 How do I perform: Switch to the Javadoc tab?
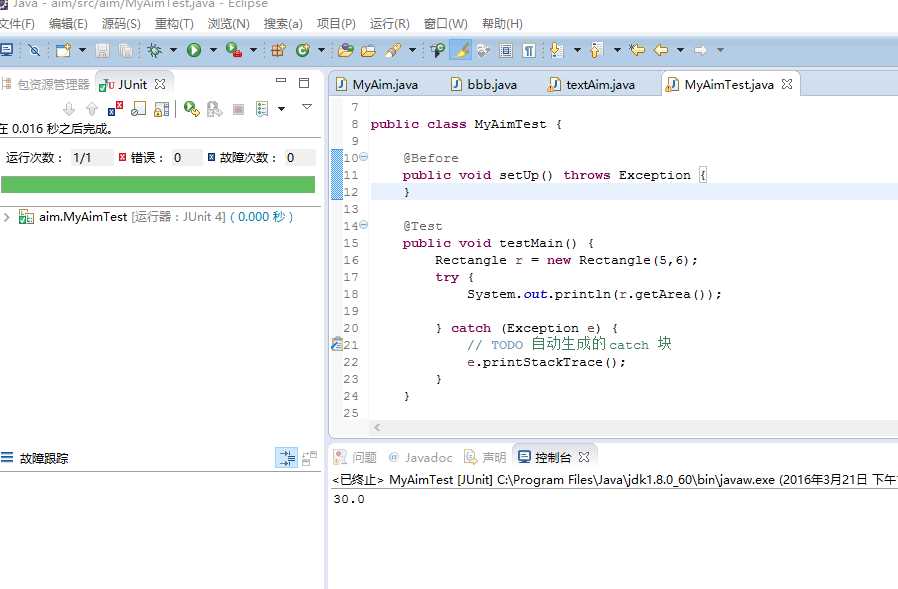[421, 457]
